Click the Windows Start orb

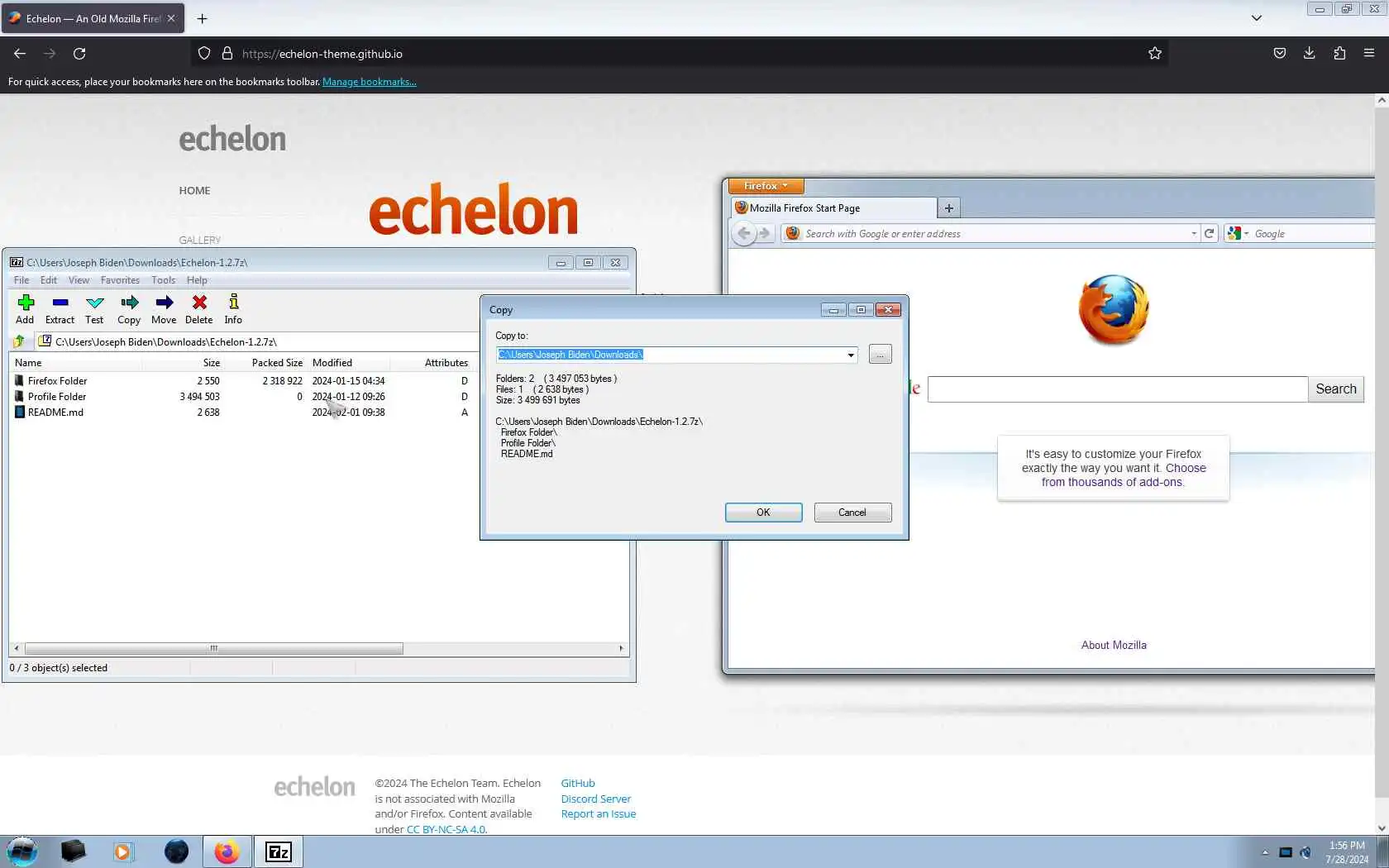[21, 851]
